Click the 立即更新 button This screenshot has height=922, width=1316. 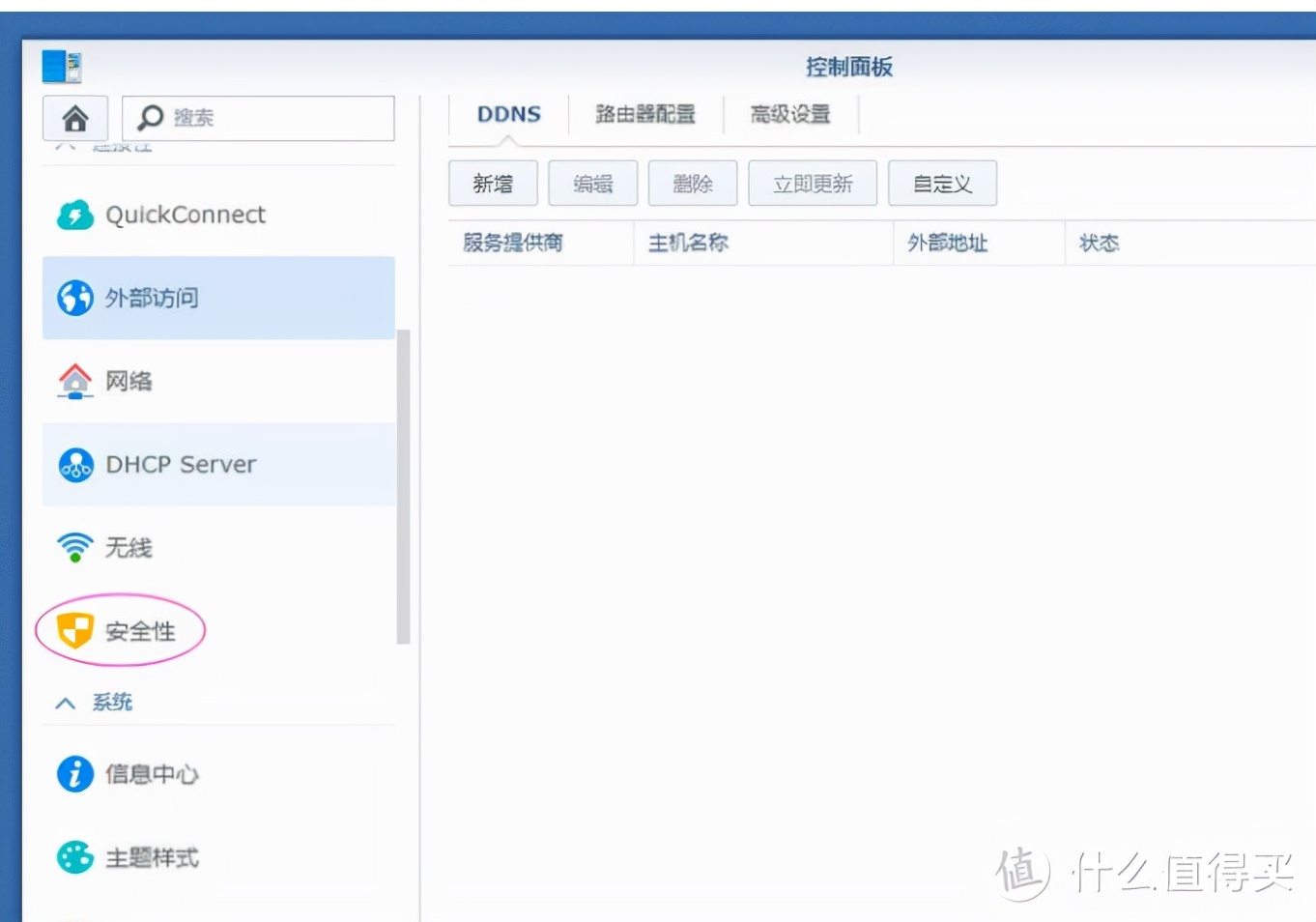(812, 183)
